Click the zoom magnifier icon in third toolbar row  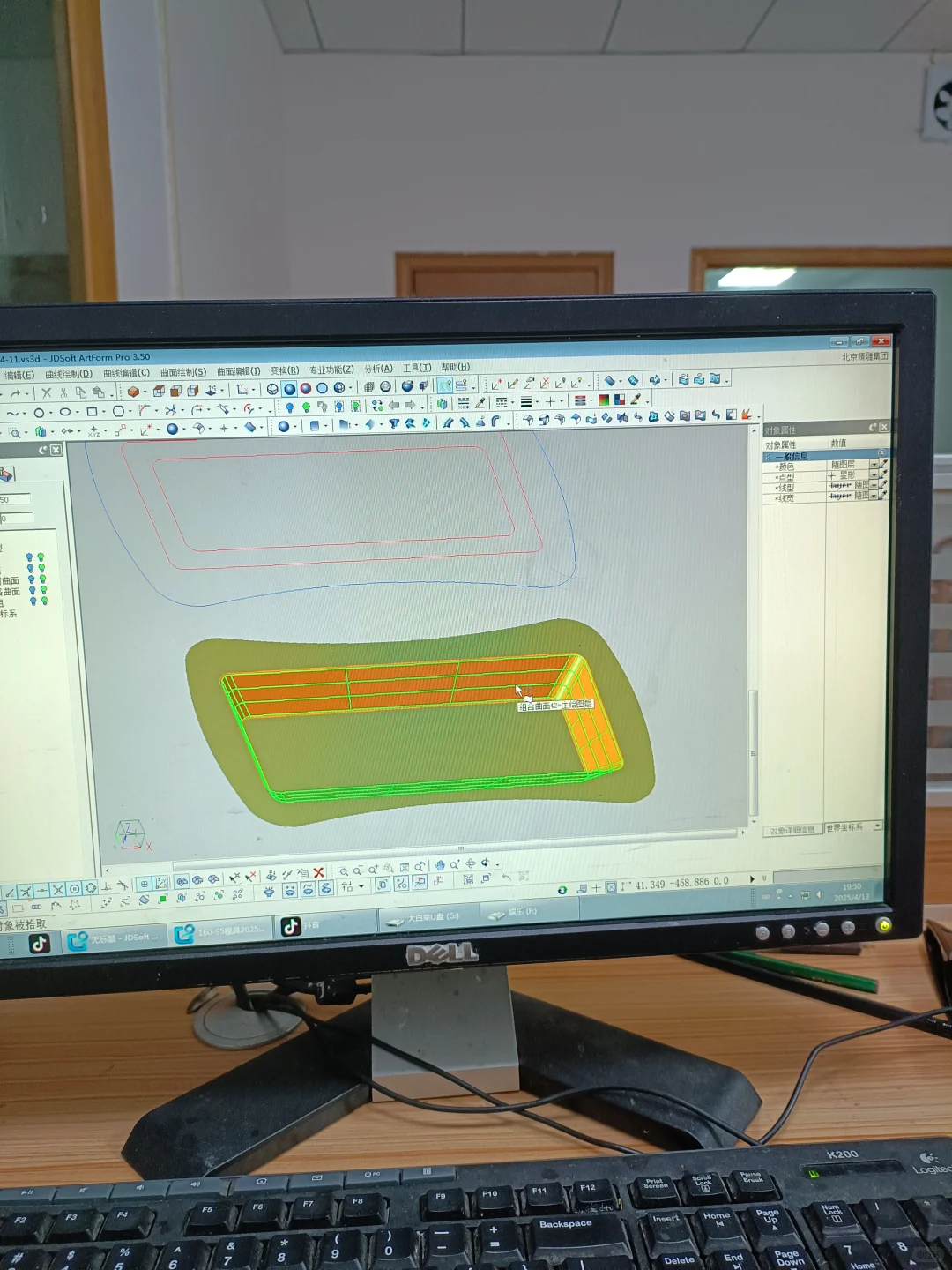point(14,432)
